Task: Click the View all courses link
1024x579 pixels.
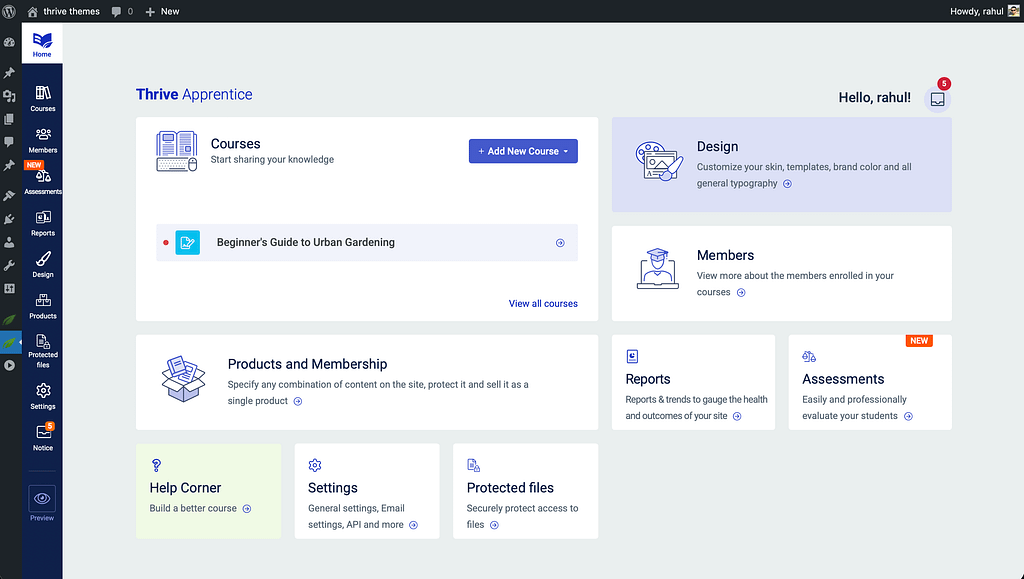Action: [543, 303]
